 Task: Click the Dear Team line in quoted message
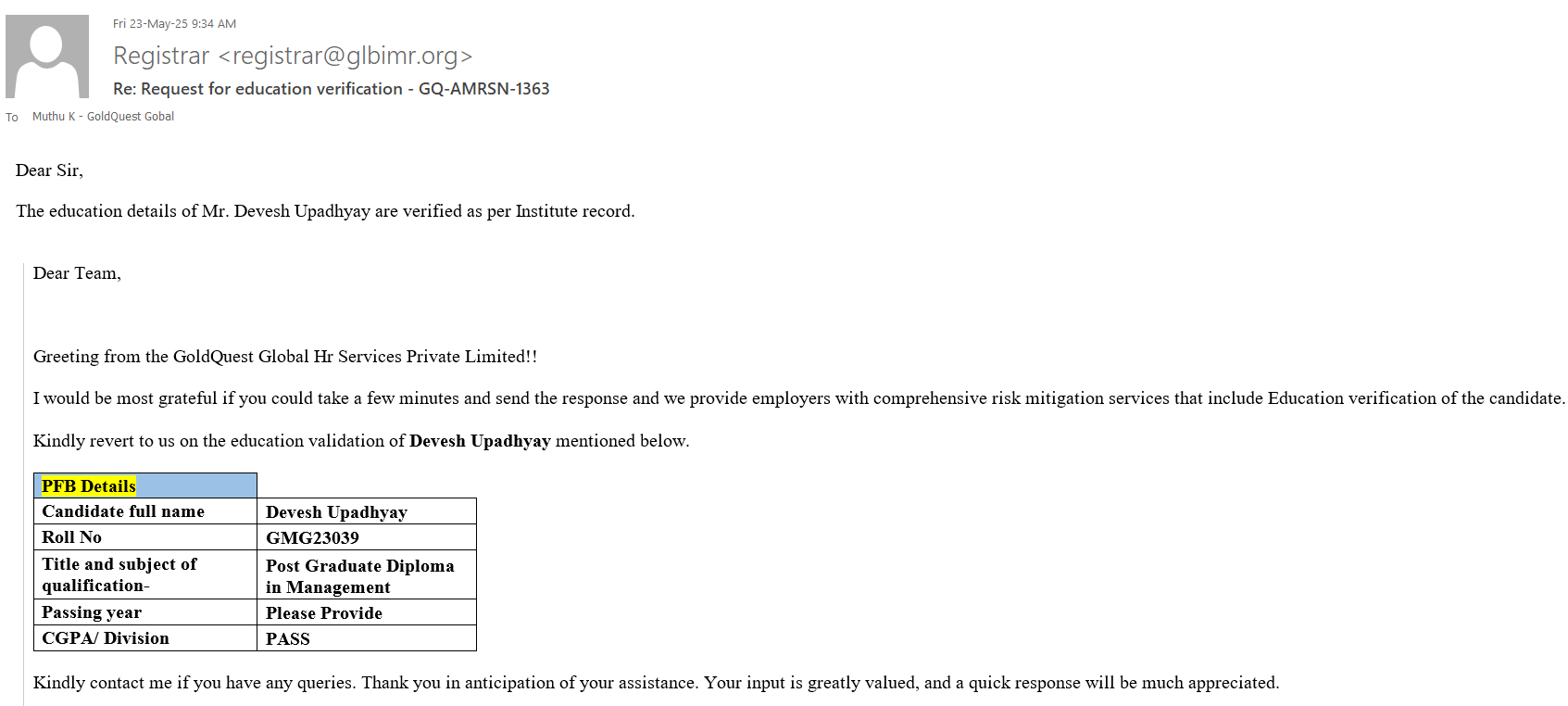pyautogui.click(x=77, y=273)
